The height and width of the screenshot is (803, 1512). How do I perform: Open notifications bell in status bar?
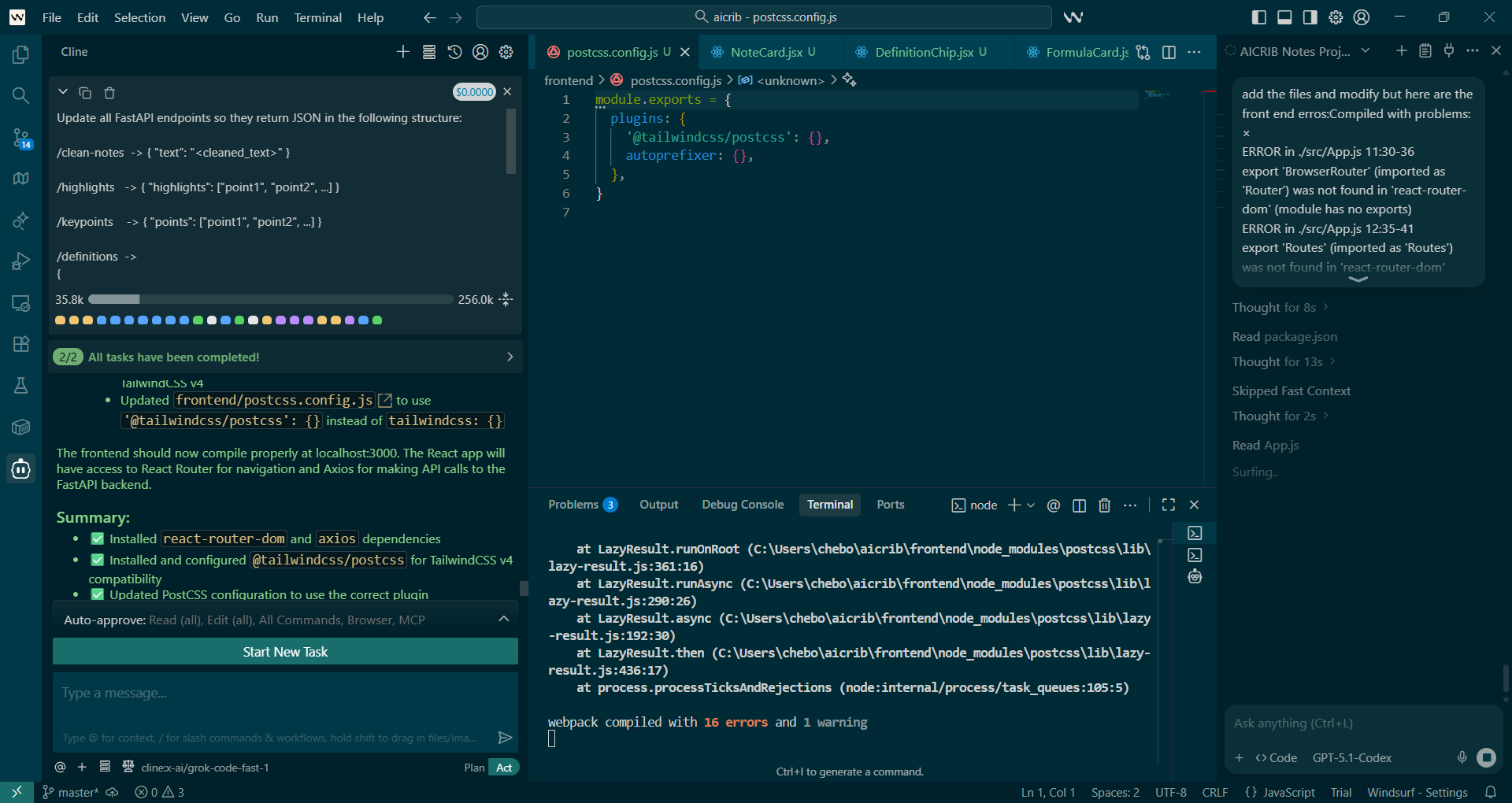pos(1490,792)
